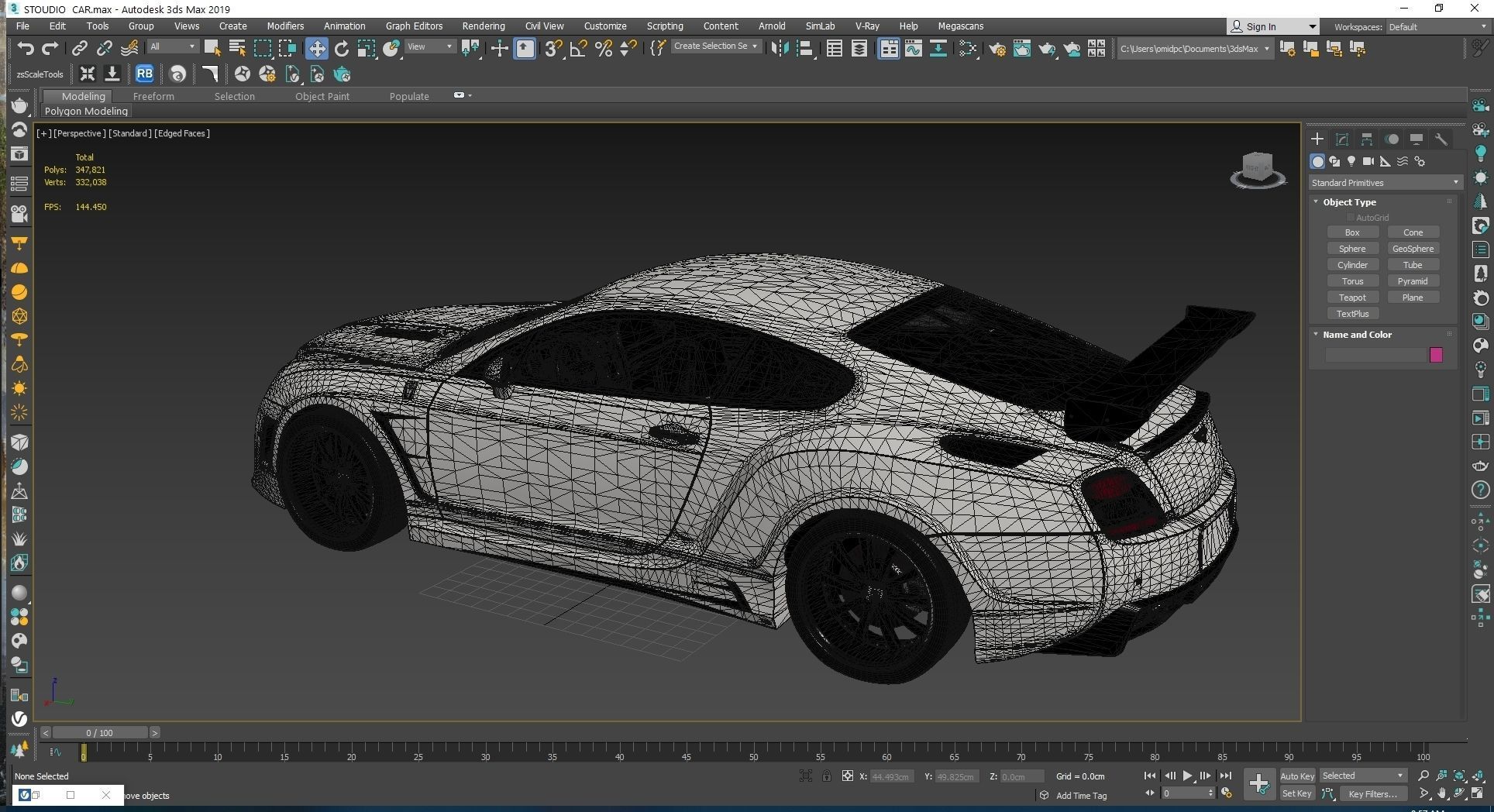The width and height of the screenshot is (1494, 812).
Task: Open the Standard Primitives category dropdown
Action: pyautogui.click(x=1385, y=182)
